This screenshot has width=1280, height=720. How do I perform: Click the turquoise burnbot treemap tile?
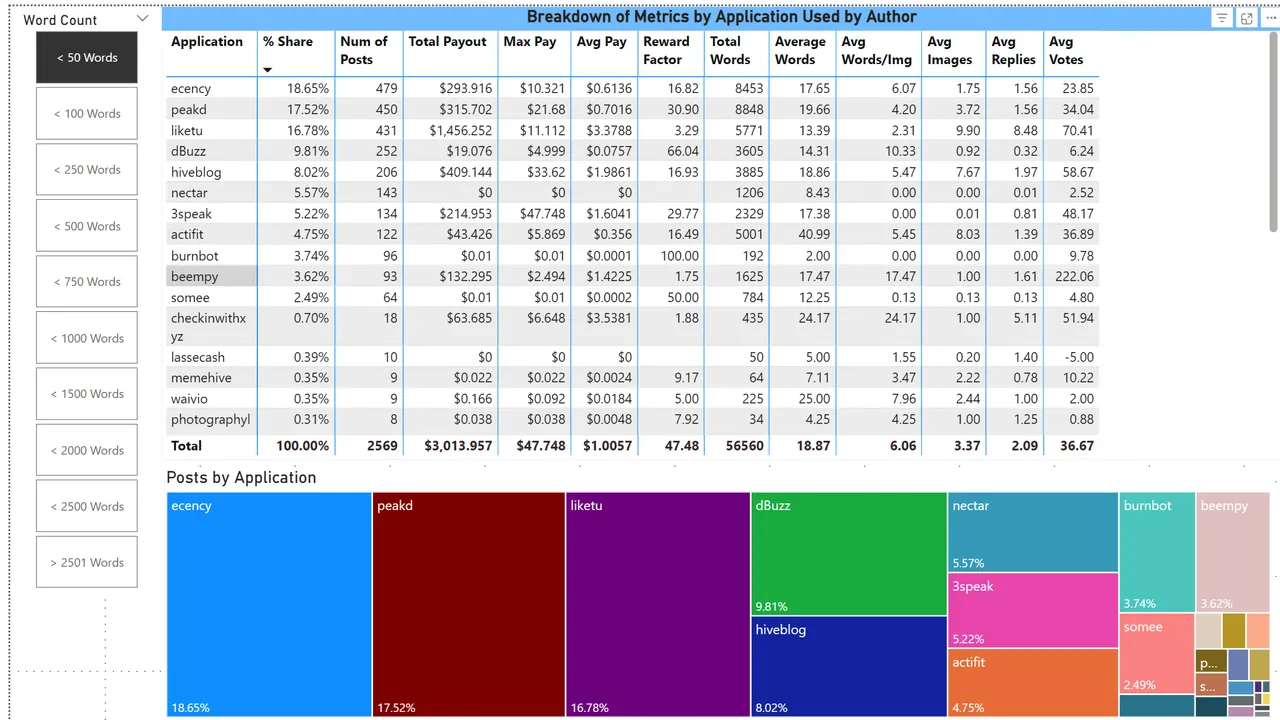click(x=1157, y=551)
